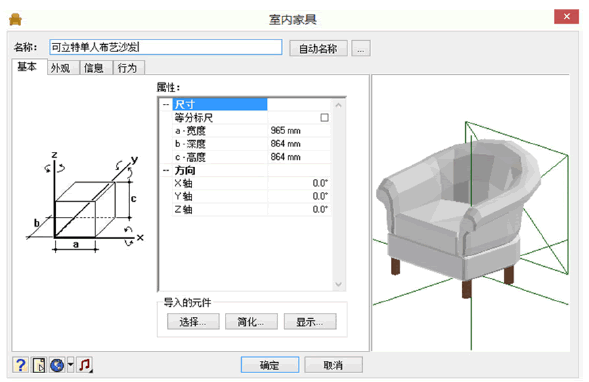Viewport: 589px width, 382px height.
Task: Click the 选择... button
Action: 193,322
